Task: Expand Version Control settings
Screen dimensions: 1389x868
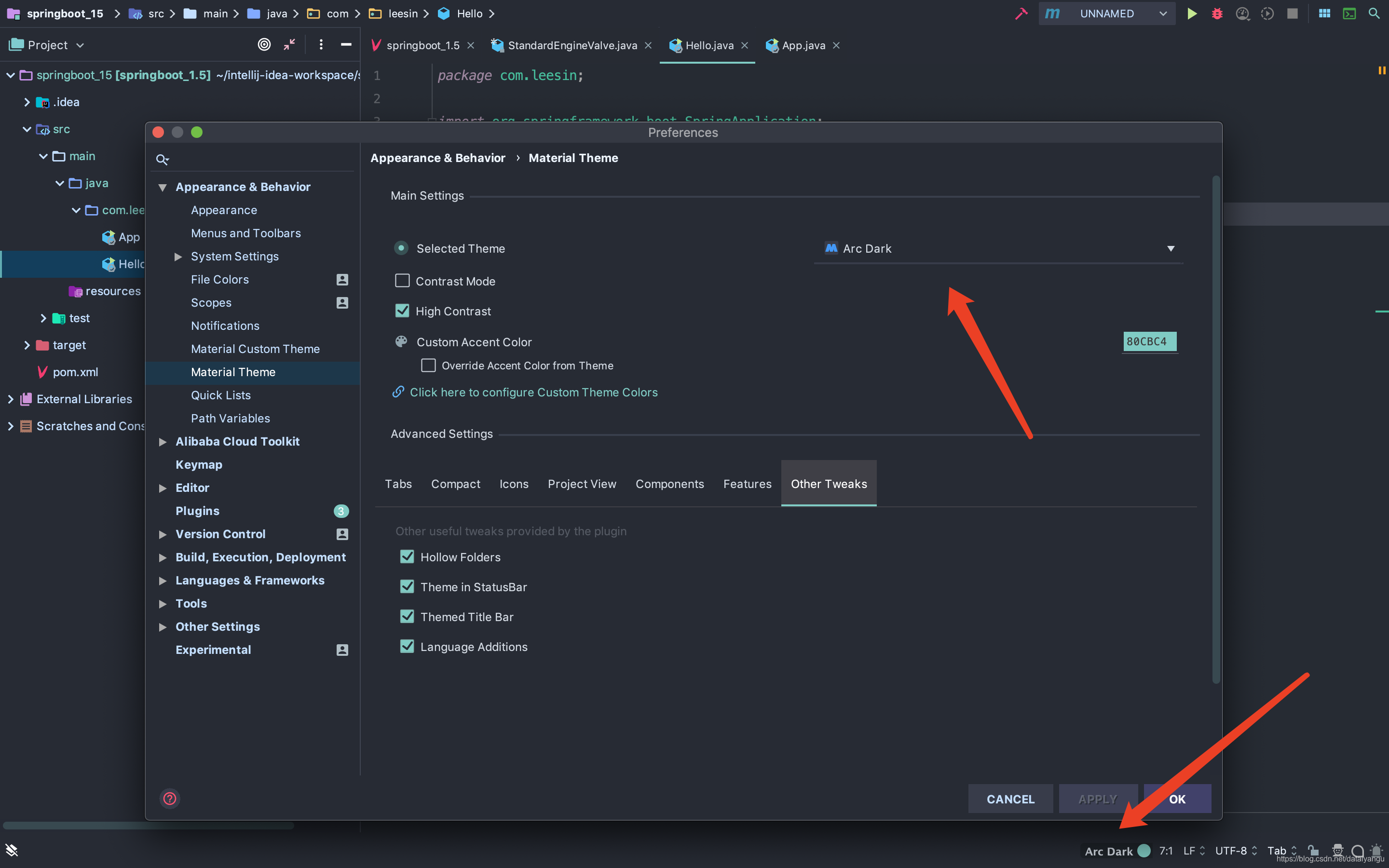Action: point(163,534)
